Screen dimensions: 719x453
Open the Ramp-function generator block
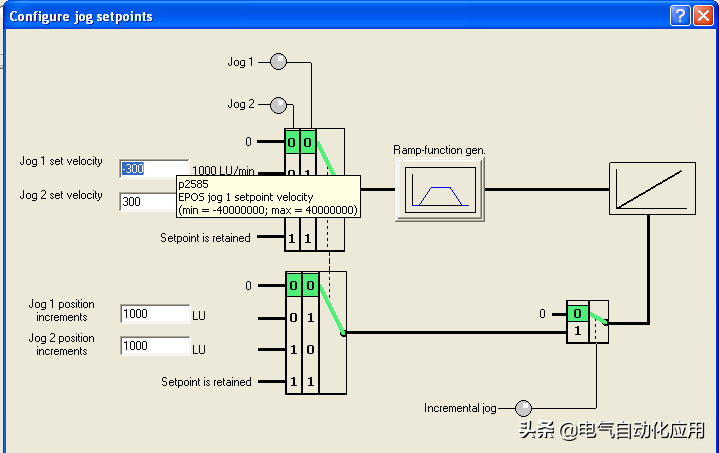[439, 188]
